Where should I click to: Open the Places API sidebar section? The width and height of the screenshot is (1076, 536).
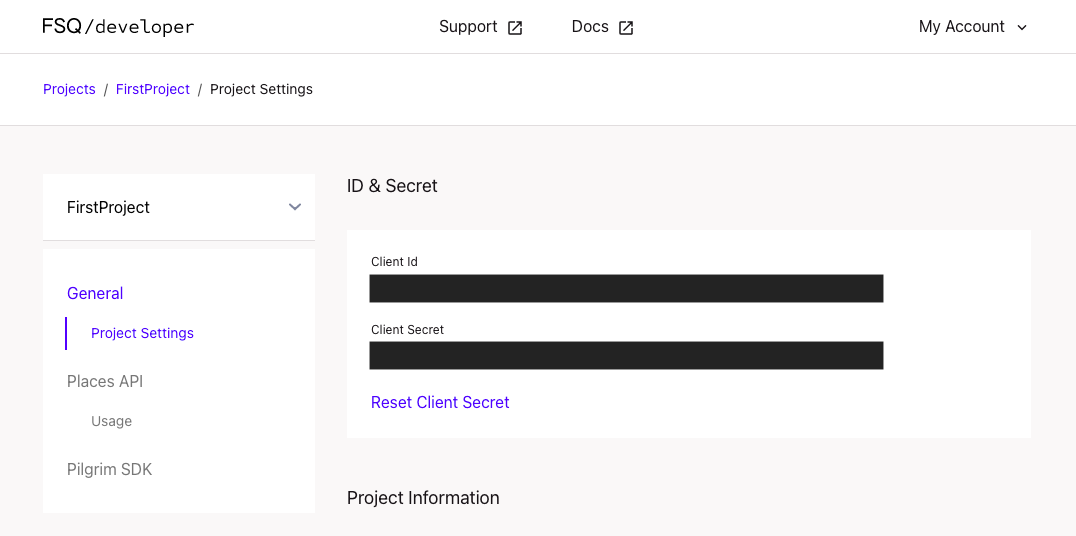[105, 381]
